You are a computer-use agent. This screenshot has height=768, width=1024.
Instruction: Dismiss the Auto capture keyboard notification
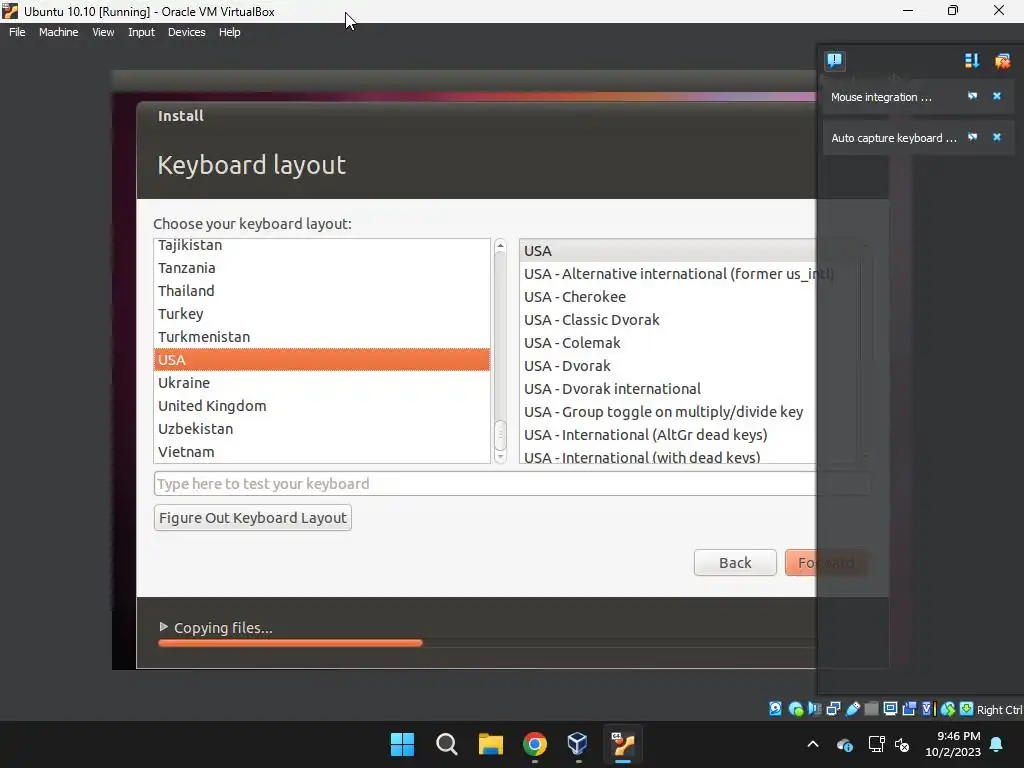tap(997, 137)
